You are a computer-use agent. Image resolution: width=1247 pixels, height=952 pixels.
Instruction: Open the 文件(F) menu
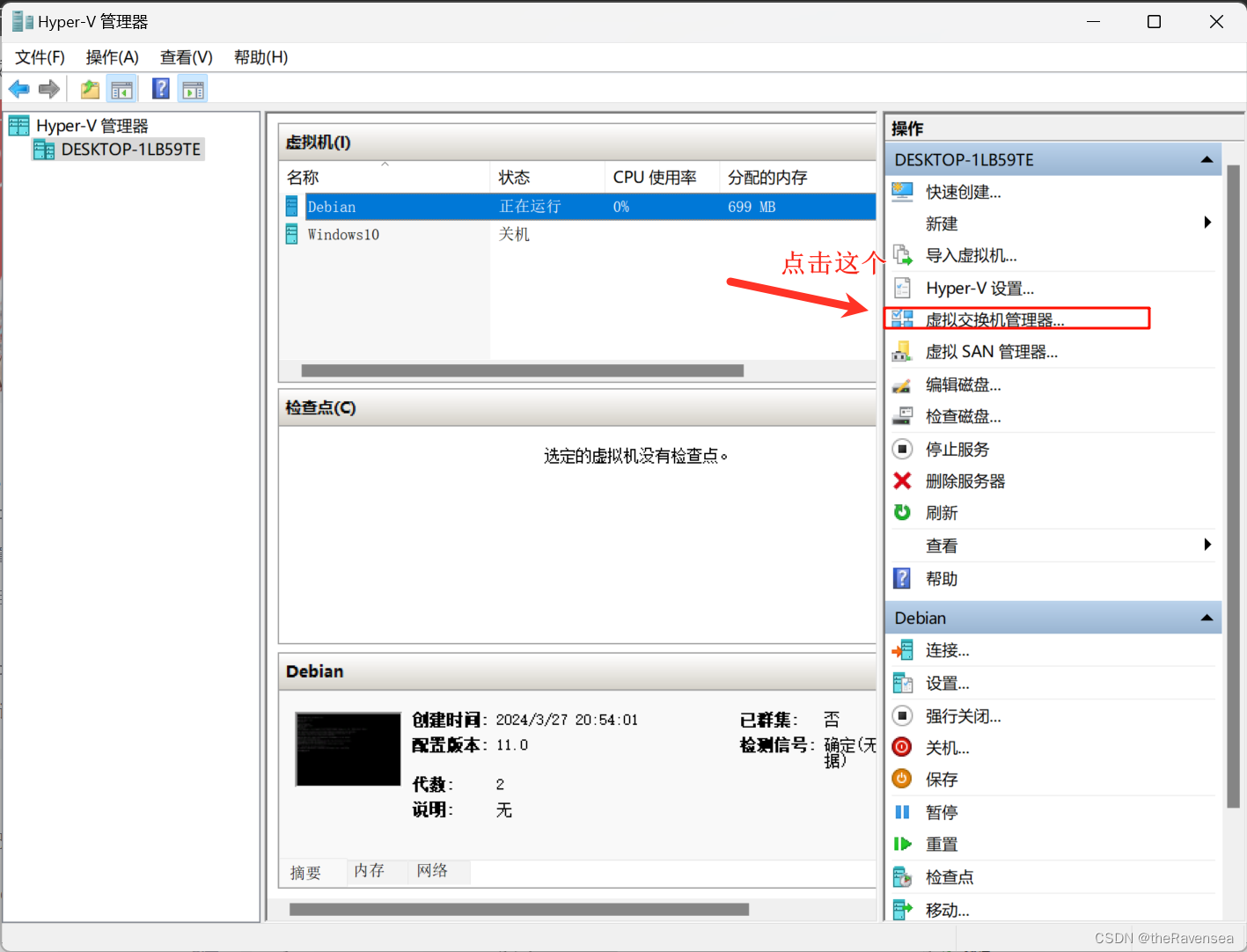40,57
